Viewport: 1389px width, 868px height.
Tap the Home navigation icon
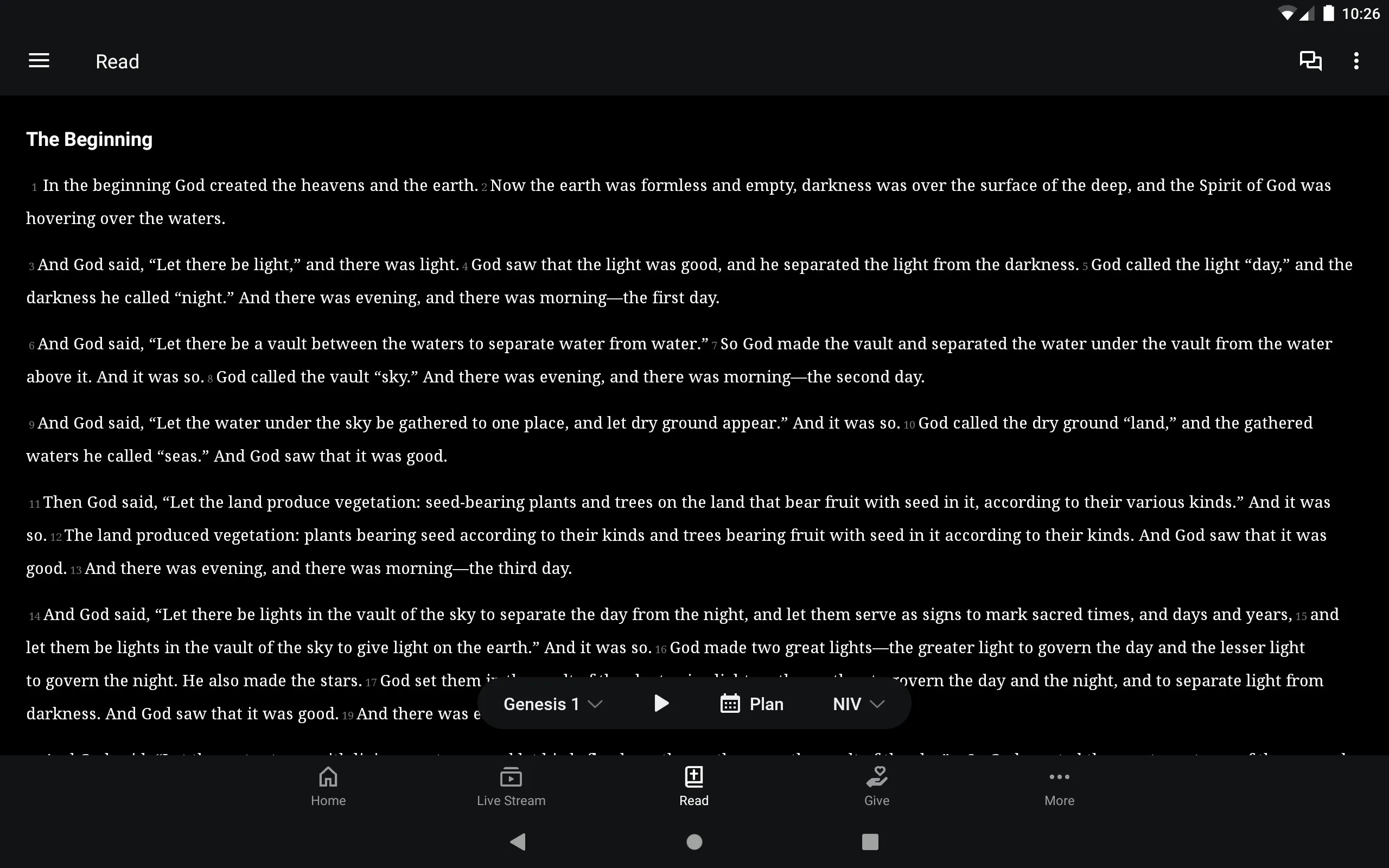(327, 786)
